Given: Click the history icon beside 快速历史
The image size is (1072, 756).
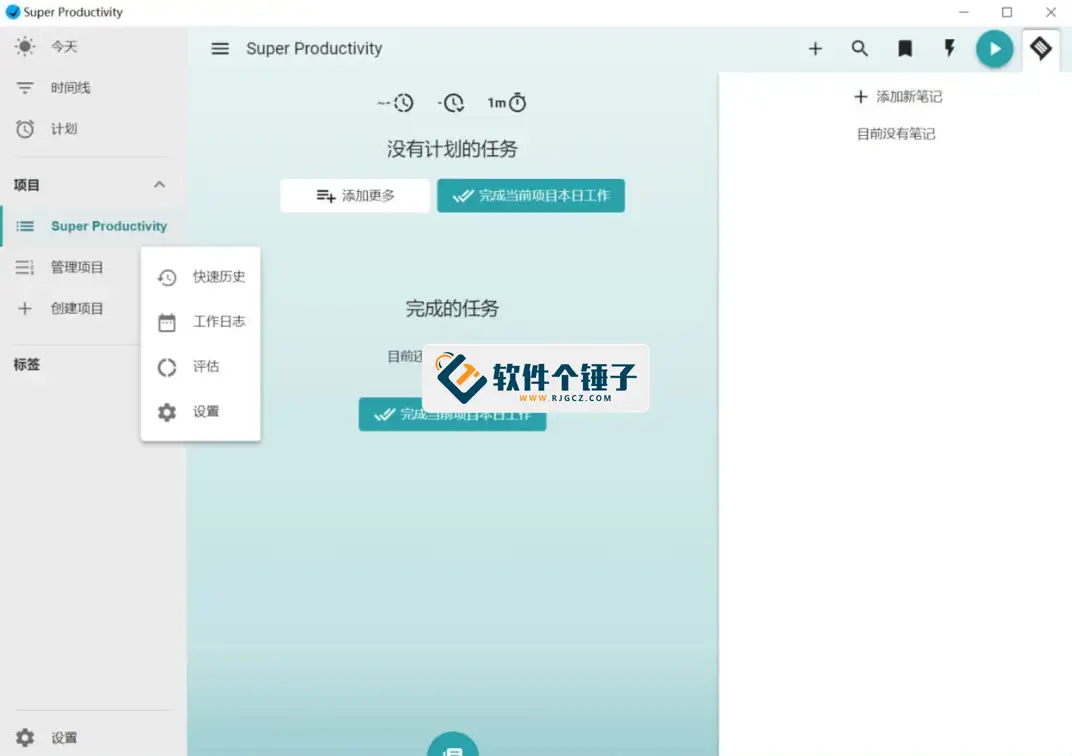Looking at the screenshot, I should pos(167,277).
